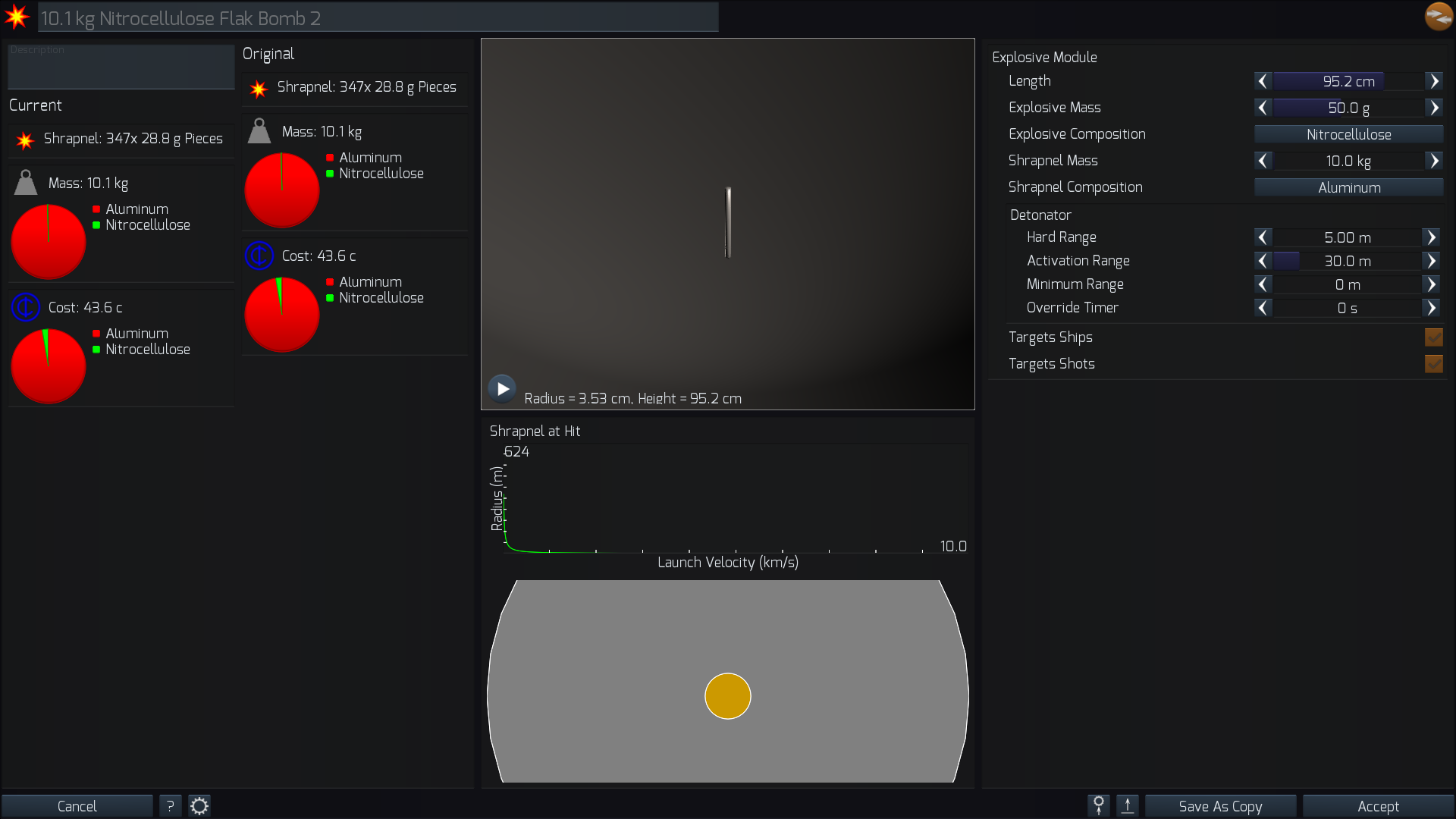Open the Explosive Composition Nitrocellulose selector

[1348, 134]
